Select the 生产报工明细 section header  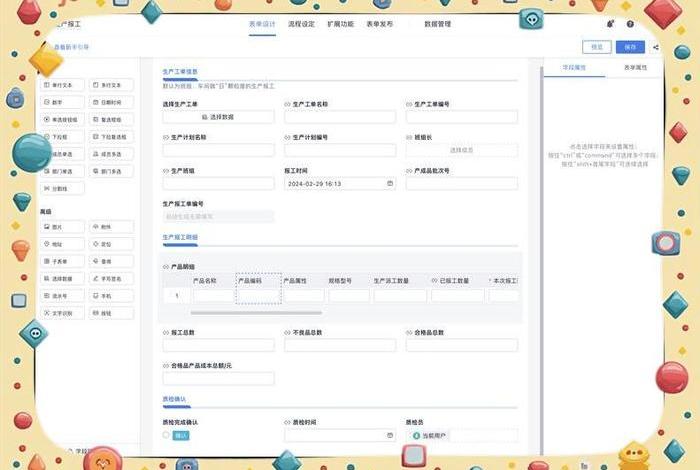pos(180,237)
